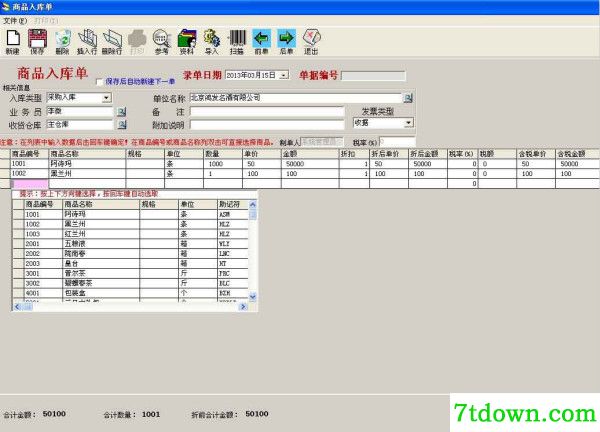Click lookup icon beside 单位名称 field
The width and height of the screenshot is (600, 432).
coord(408,98)
